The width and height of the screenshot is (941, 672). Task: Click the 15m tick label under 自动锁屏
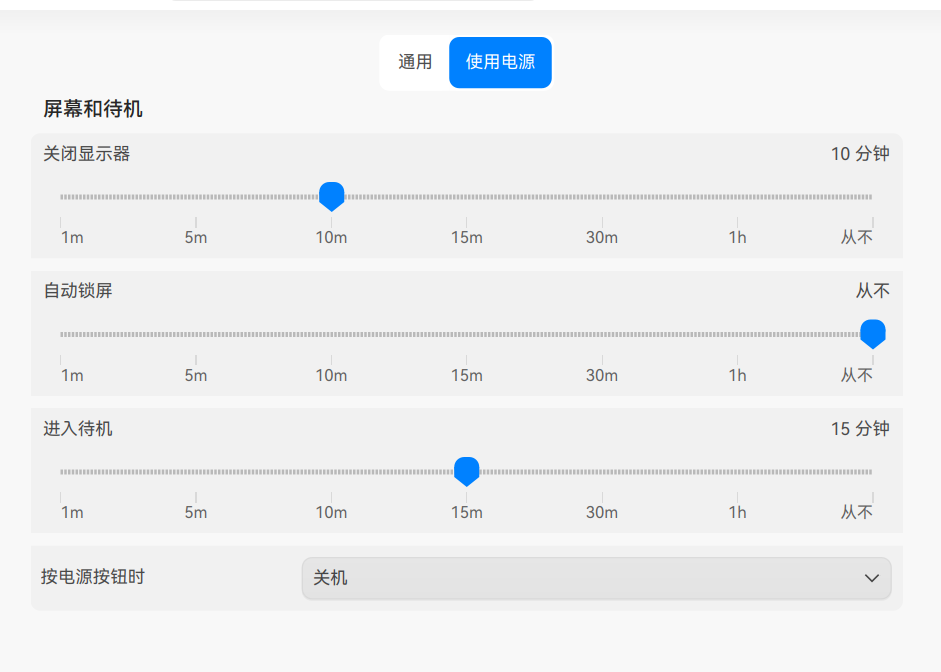[x=467, y=376]
